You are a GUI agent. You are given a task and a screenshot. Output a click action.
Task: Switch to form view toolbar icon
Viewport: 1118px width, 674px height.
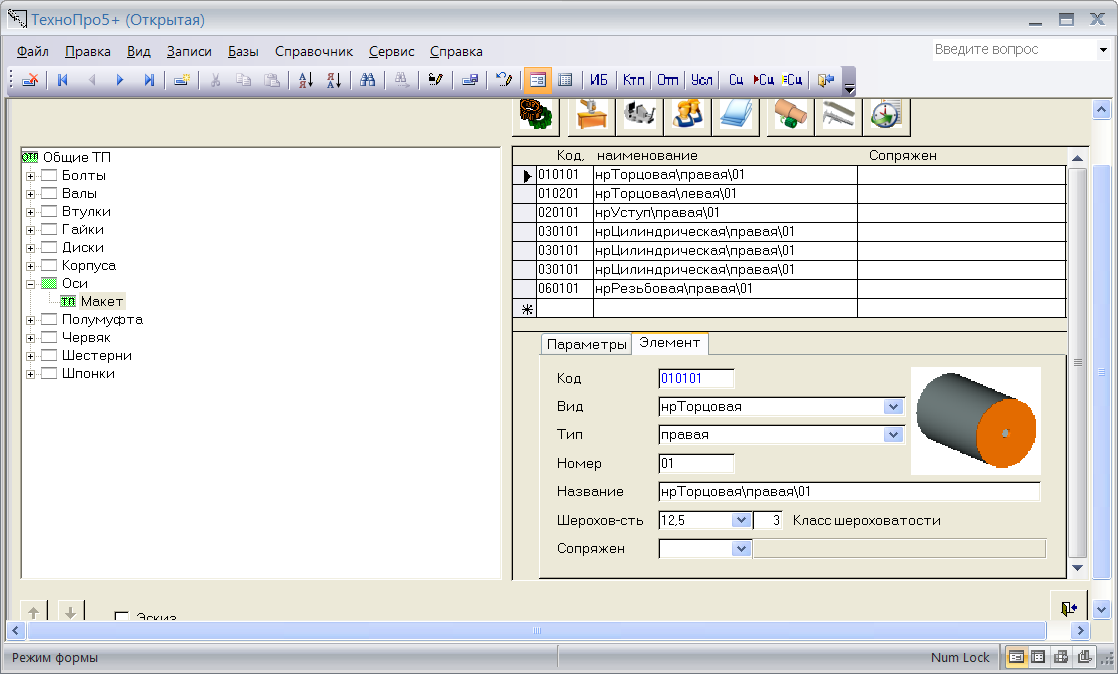click(x=538, y=80)
